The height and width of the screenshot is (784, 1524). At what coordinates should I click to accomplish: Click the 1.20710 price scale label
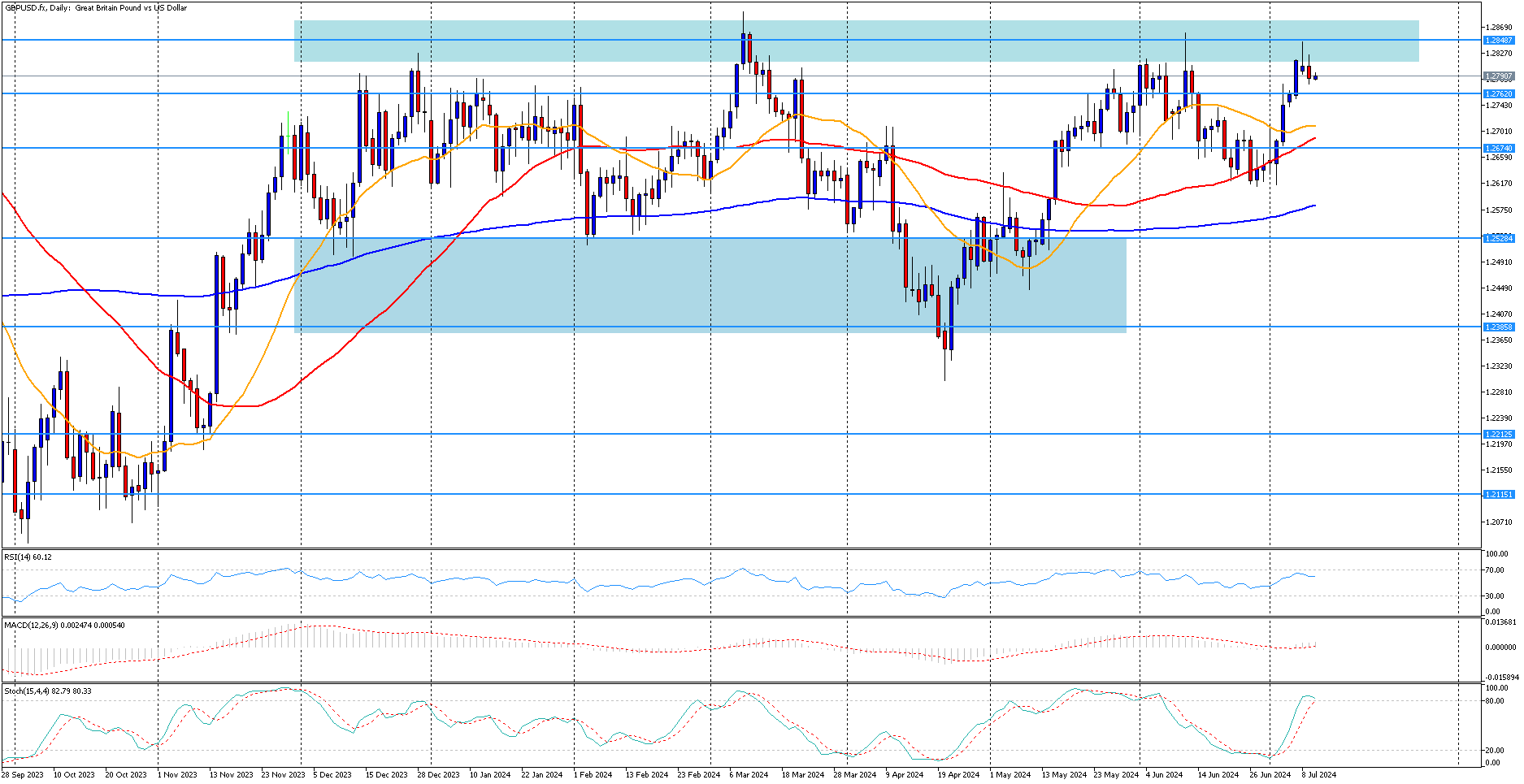(x=1499, y=522)
